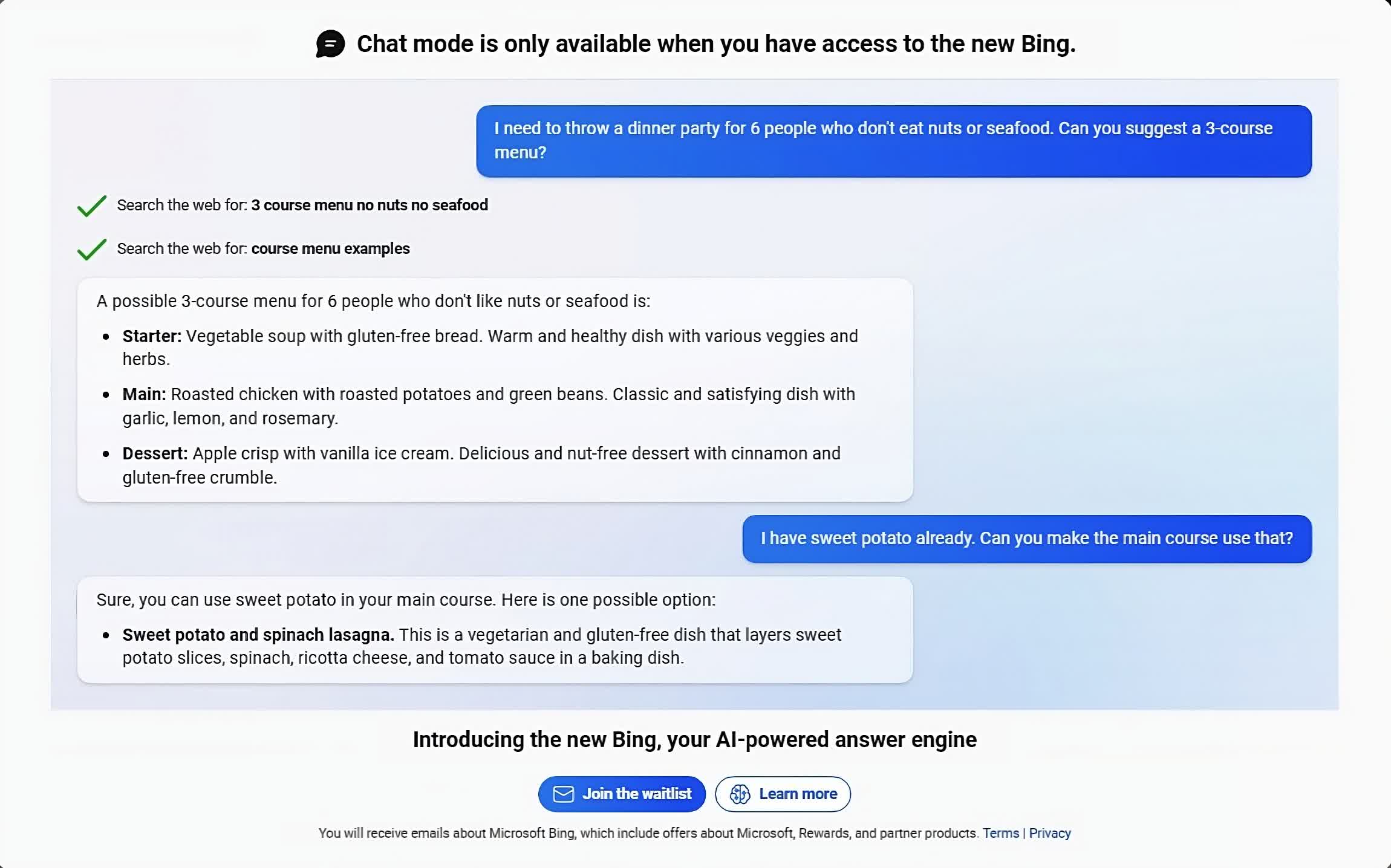Open the Privacy link

pyautogui.click(x=1049, y=833)
